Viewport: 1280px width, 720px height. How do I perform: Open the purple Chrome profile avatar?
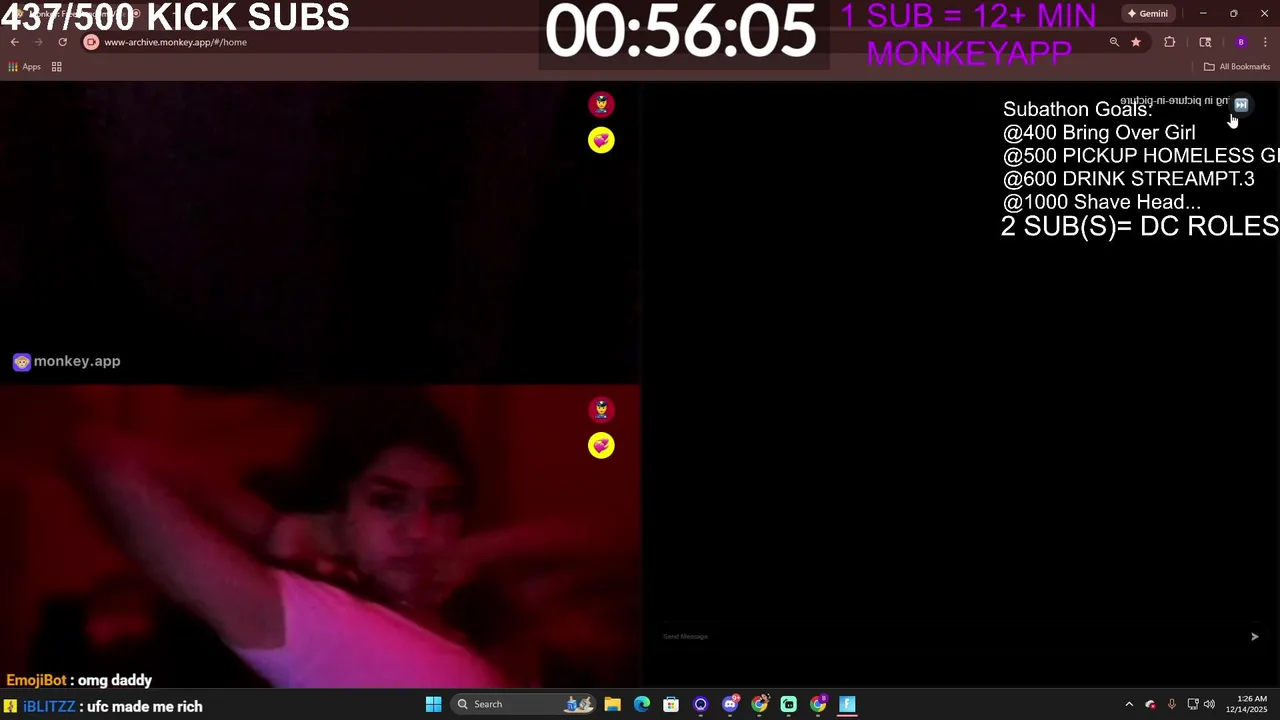pyautogui.click(x=1241, y=42)
